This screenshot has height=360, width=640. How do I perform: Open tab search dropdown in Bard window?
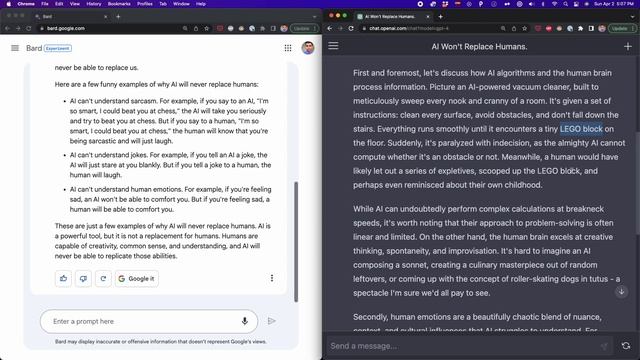tap(314, 17)
